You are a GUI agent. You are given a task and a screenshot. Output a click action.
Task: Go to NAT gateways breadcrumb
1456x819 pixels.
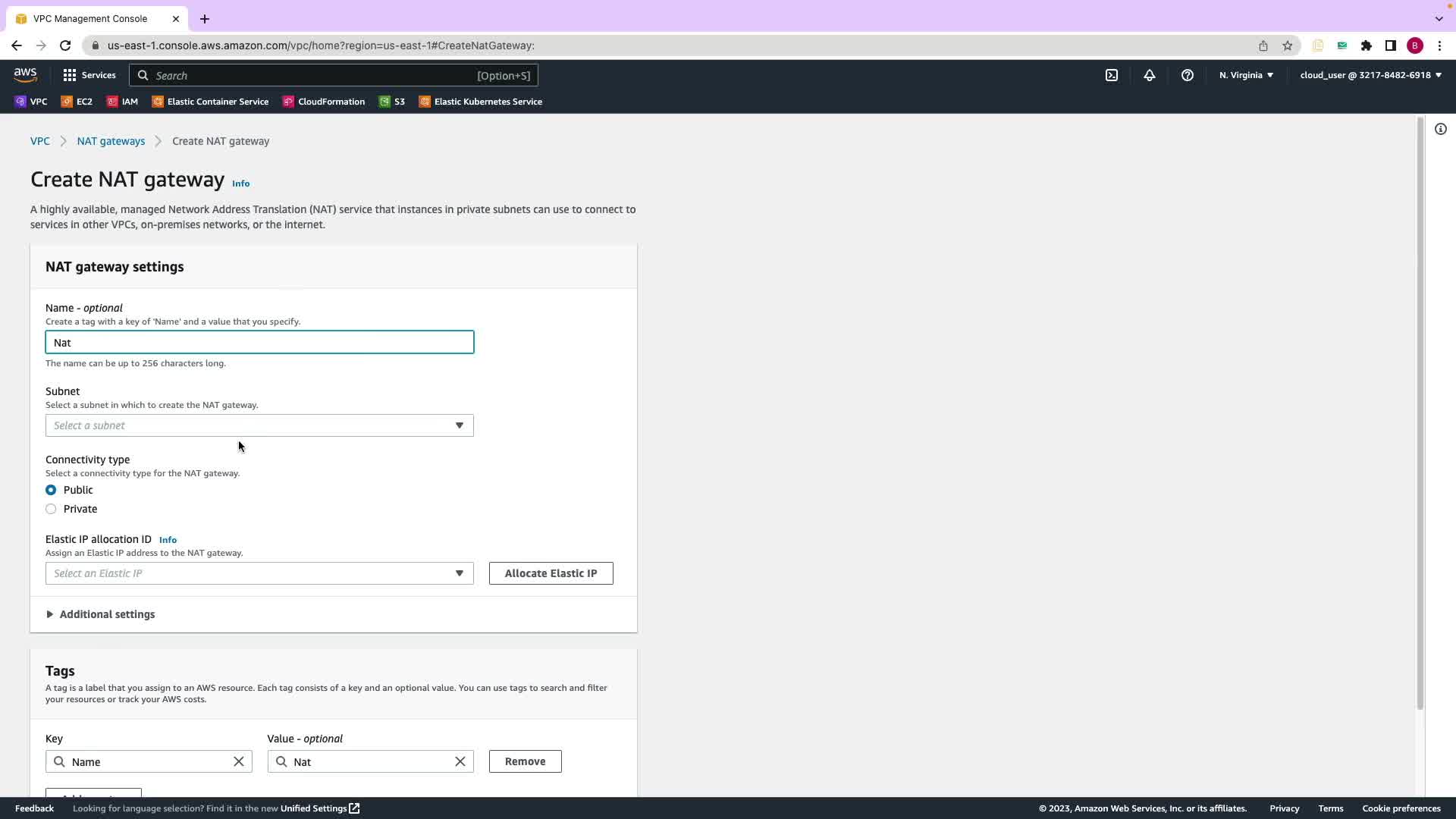pyautogui.click(x=111, y=141)
